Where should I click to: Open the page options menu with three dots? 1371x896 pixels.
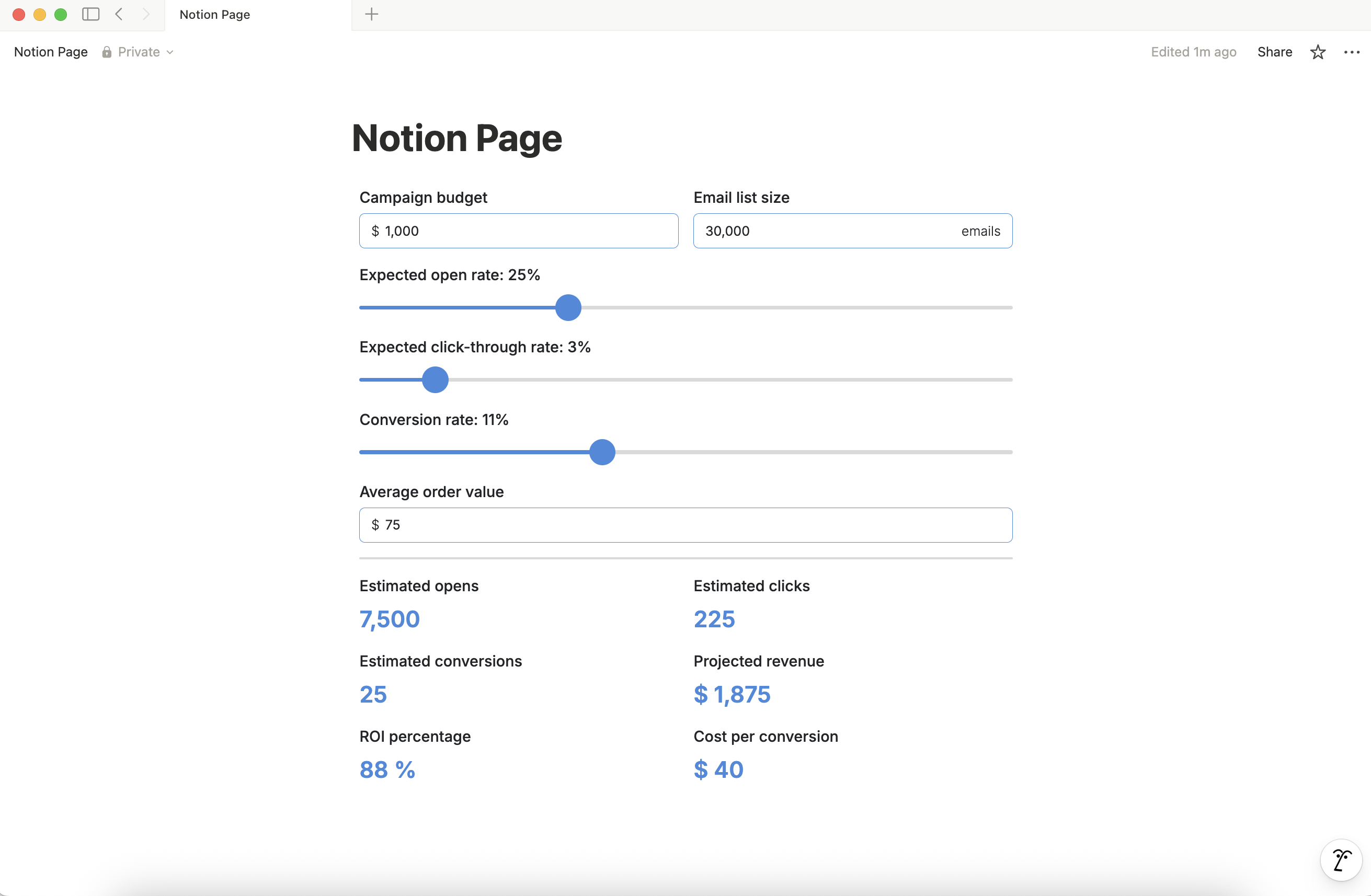point(1352,52)
